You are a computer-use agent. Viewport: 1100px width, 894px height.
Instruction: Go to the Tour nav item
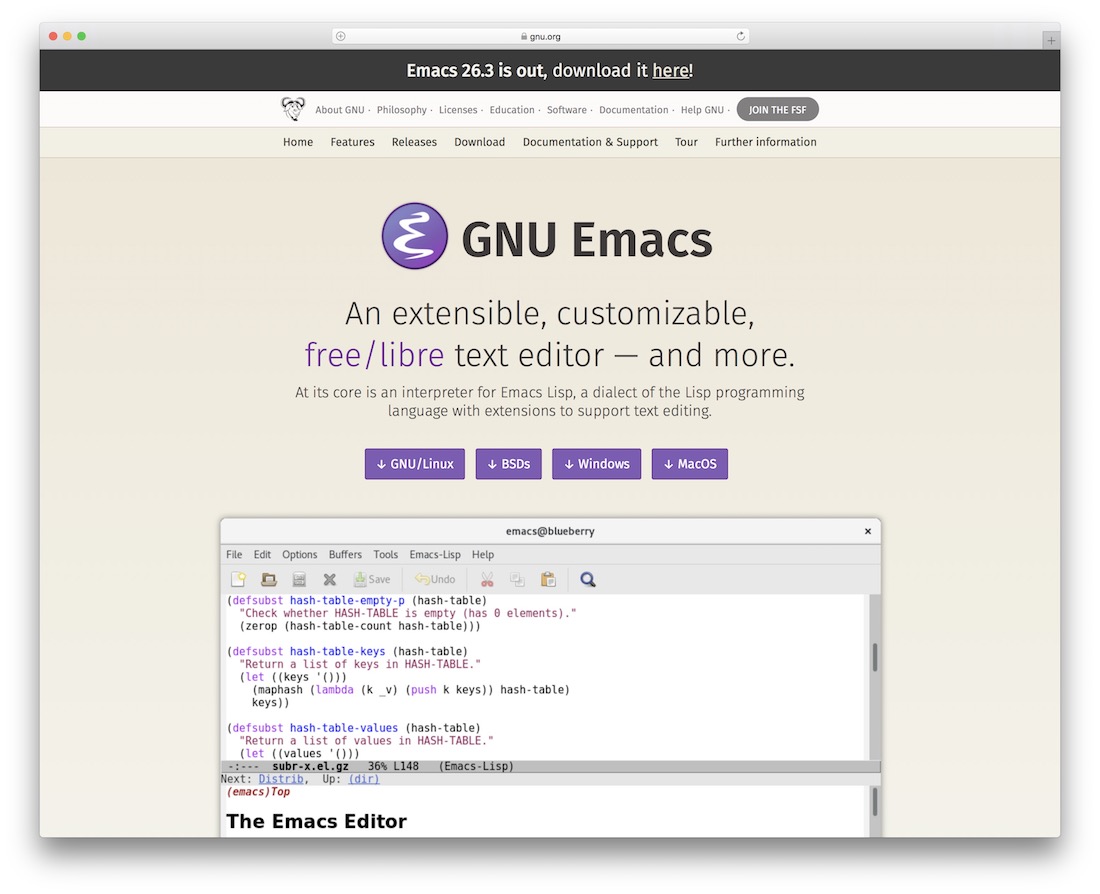686,142
